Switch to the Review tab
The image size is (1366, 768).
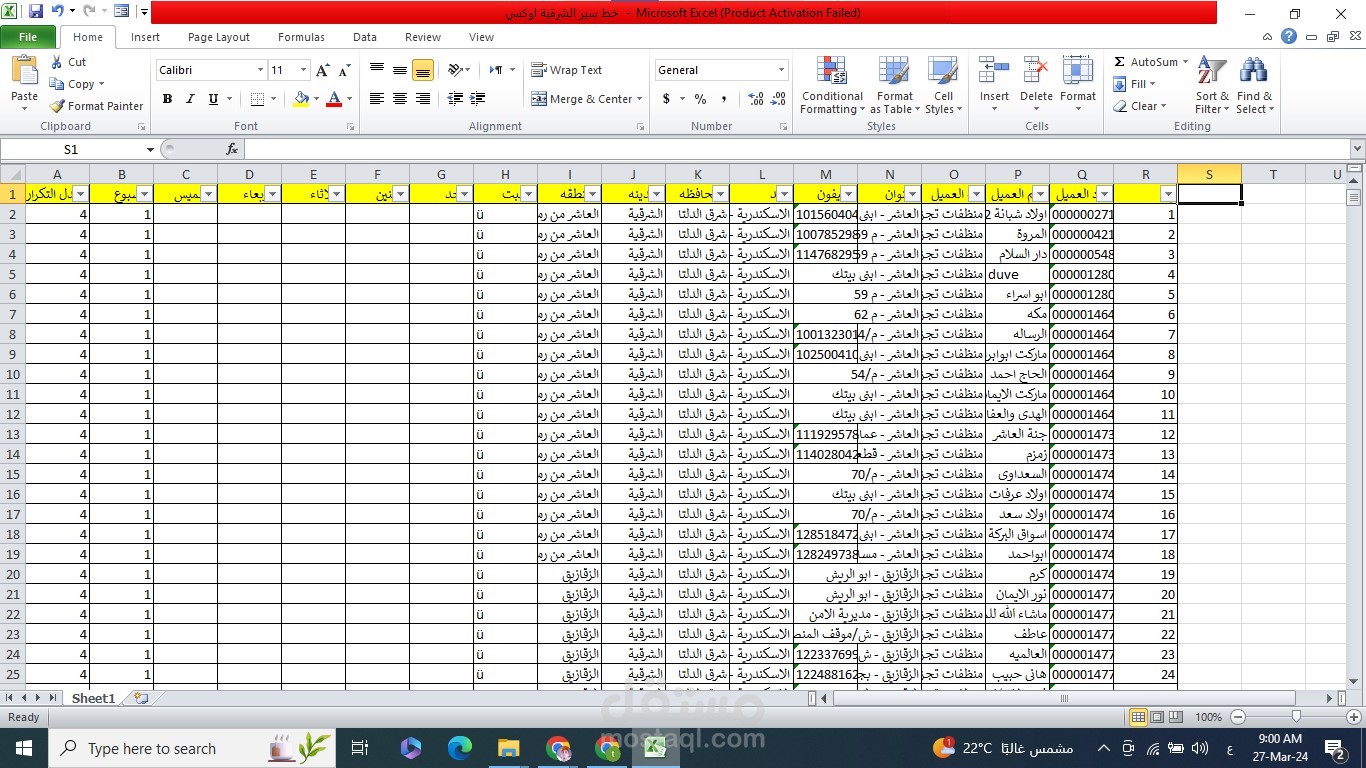point(423,37)
